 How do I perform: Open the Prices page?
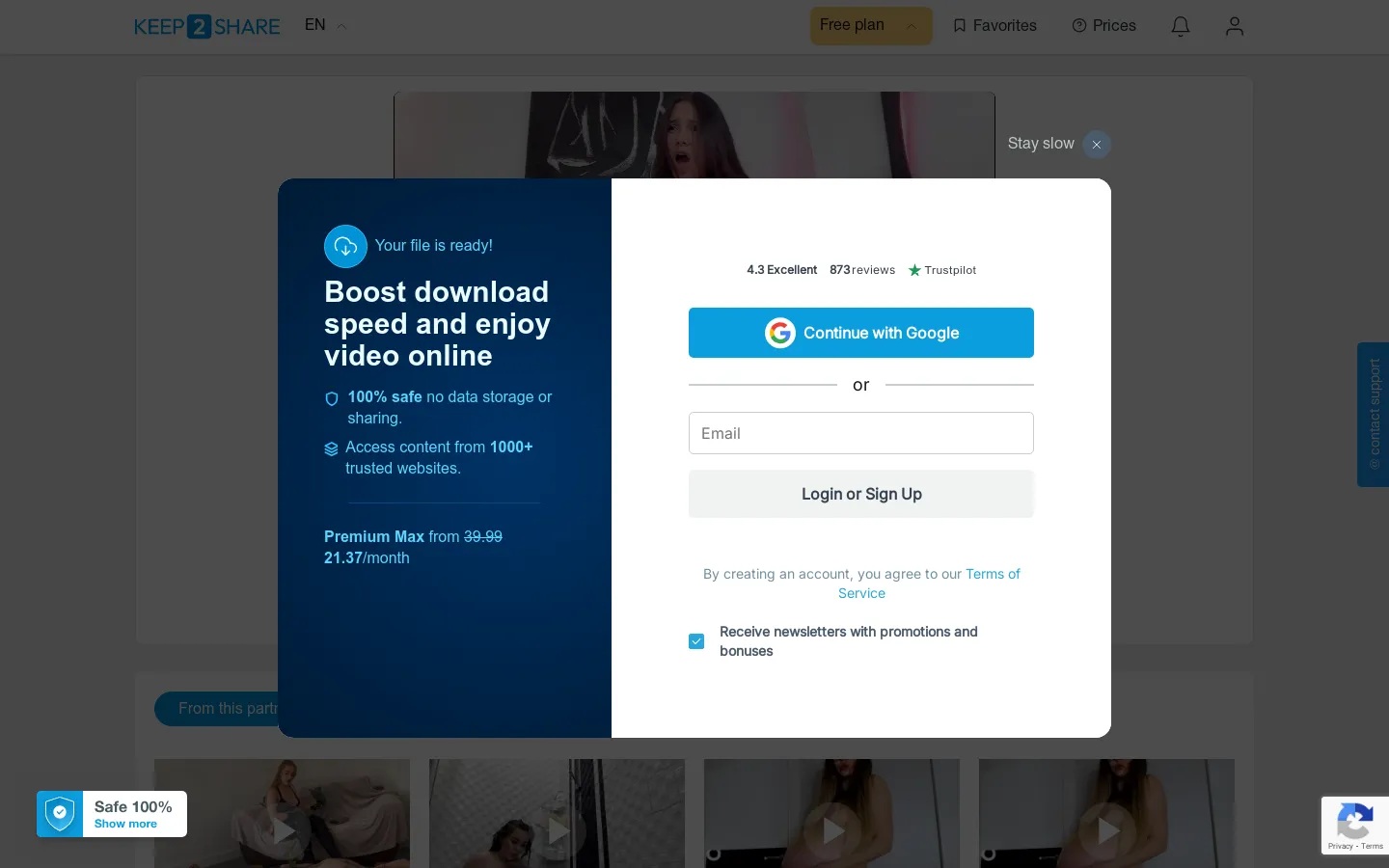coord(1104,26)
